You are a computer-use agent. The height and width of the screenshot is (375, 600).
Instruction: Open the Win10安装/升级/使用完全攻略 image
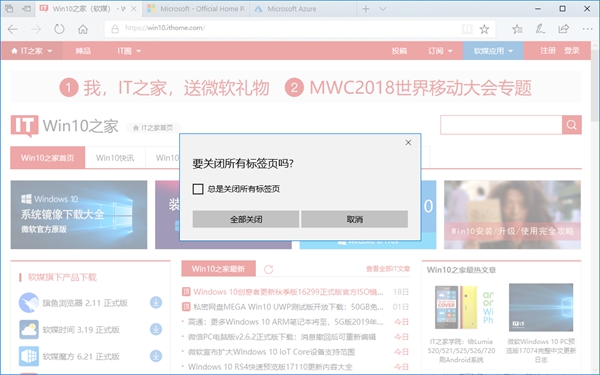512,215
